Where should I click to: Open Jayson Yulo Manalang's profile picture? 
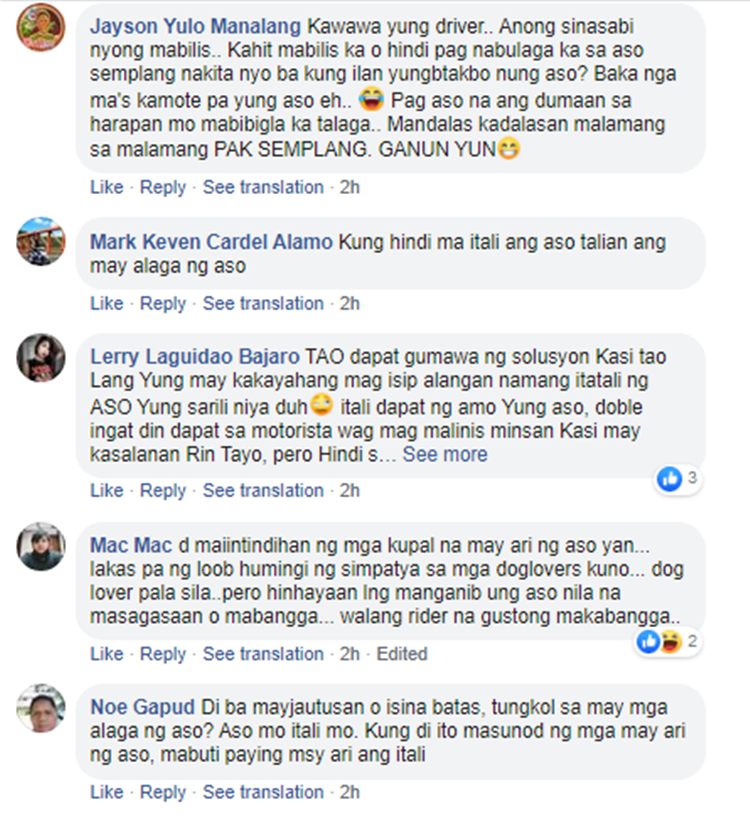pos(41,27)
